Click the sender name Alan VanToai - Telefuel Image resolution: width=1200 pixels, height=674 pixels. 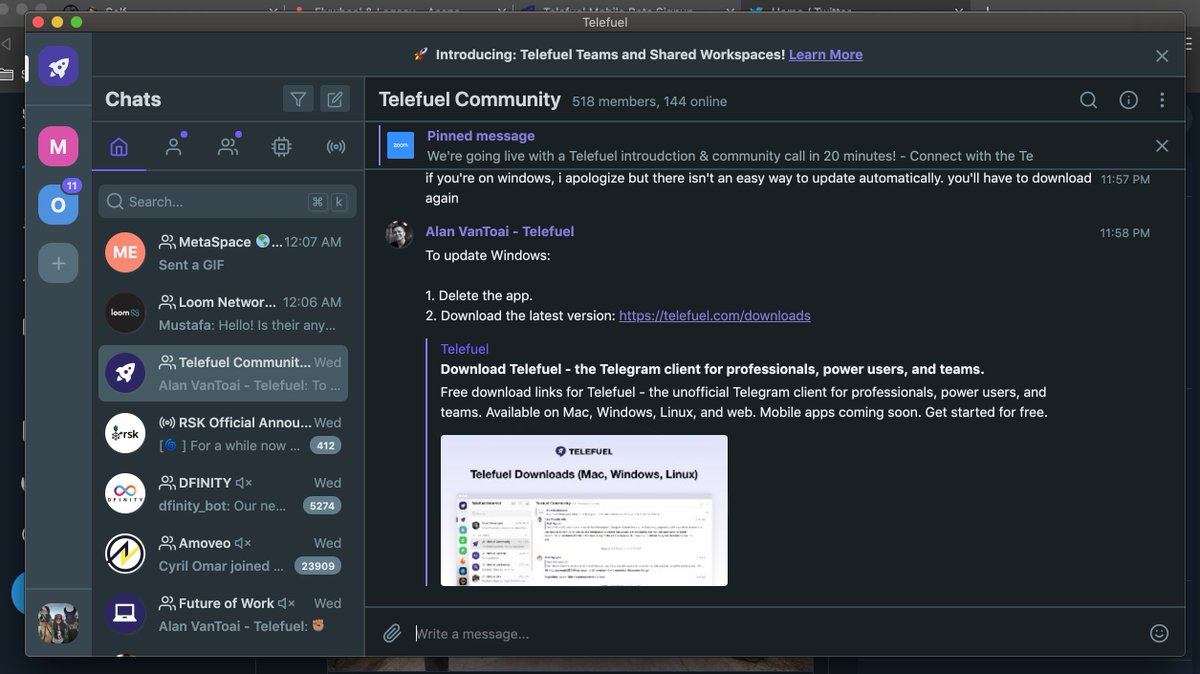[500, 231]
